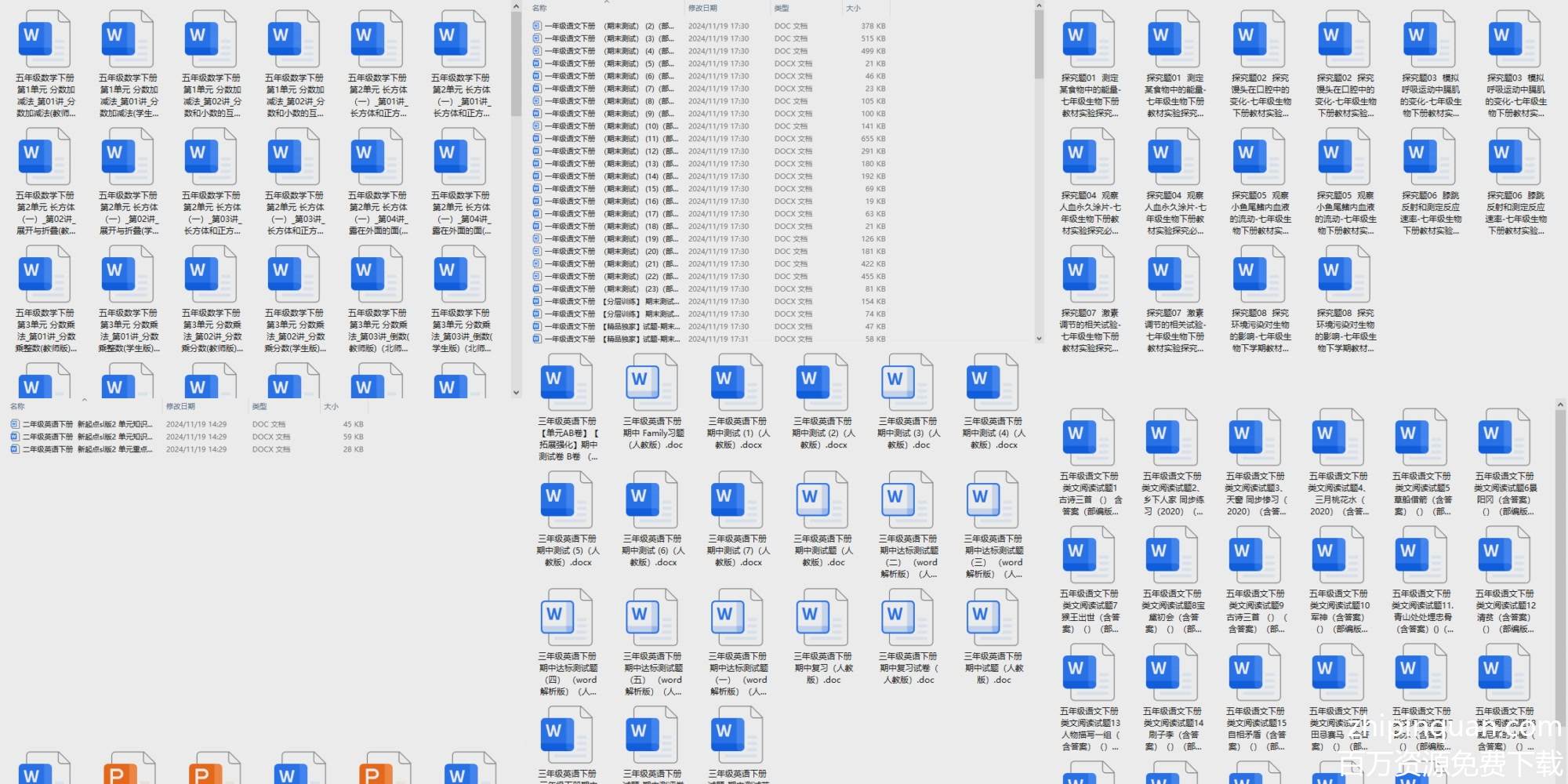Image resolution: width=1568 pixels, height=784 pixels.
Task: Sort 一年级语文 file list by 大小 column
Action: pos(853,8)
